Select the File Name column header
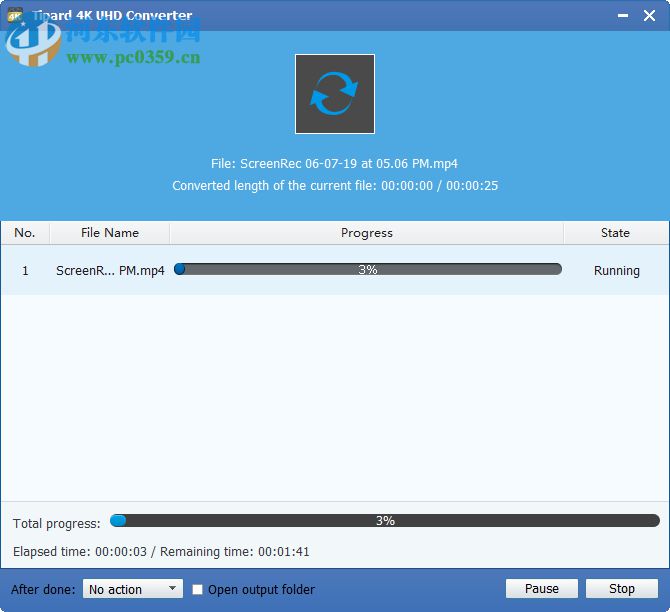This screenshot has height=612, width=670. tap(110, 233)
